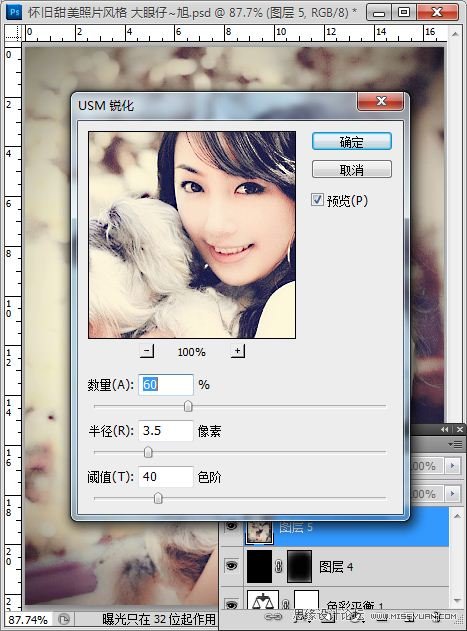Open the layers panel flyout menu
The height and width of the screenshot is (631, 467).
[455, 444]
